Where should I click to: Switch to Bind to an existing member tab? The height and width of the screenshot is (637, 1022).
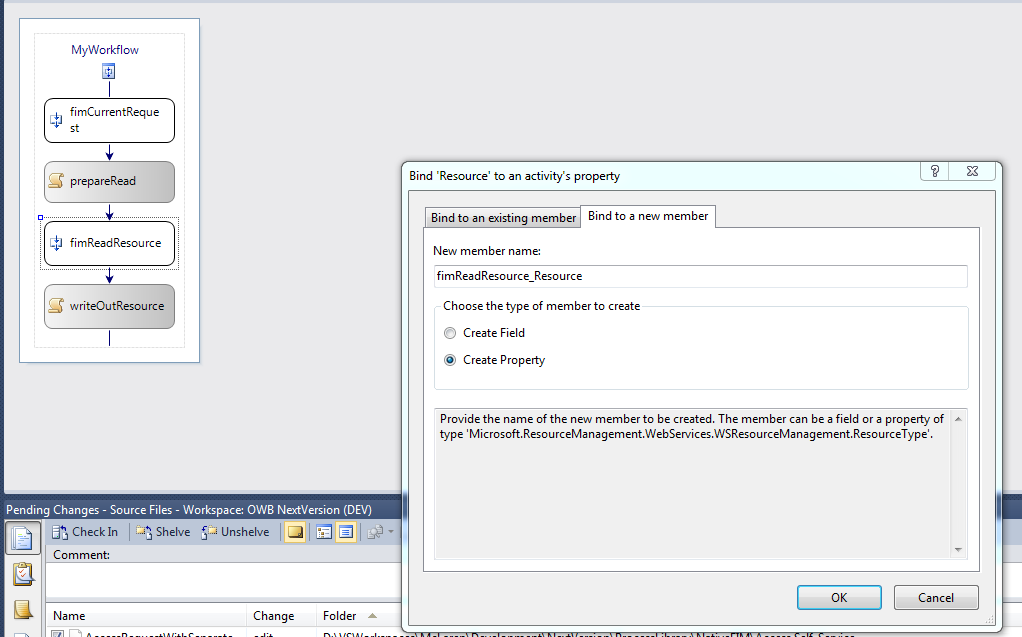coord(503,218)
